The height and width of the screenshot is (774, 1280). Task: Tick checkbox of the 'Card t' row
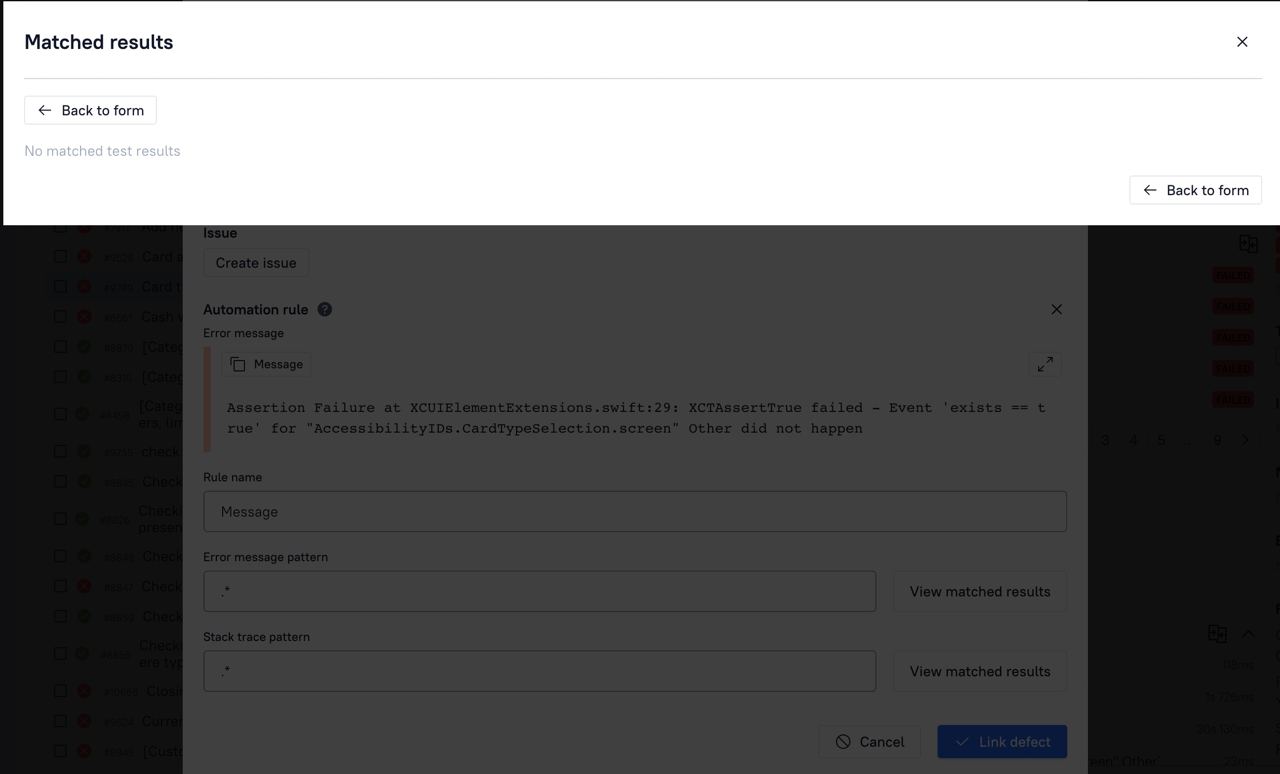pos(61,287)
